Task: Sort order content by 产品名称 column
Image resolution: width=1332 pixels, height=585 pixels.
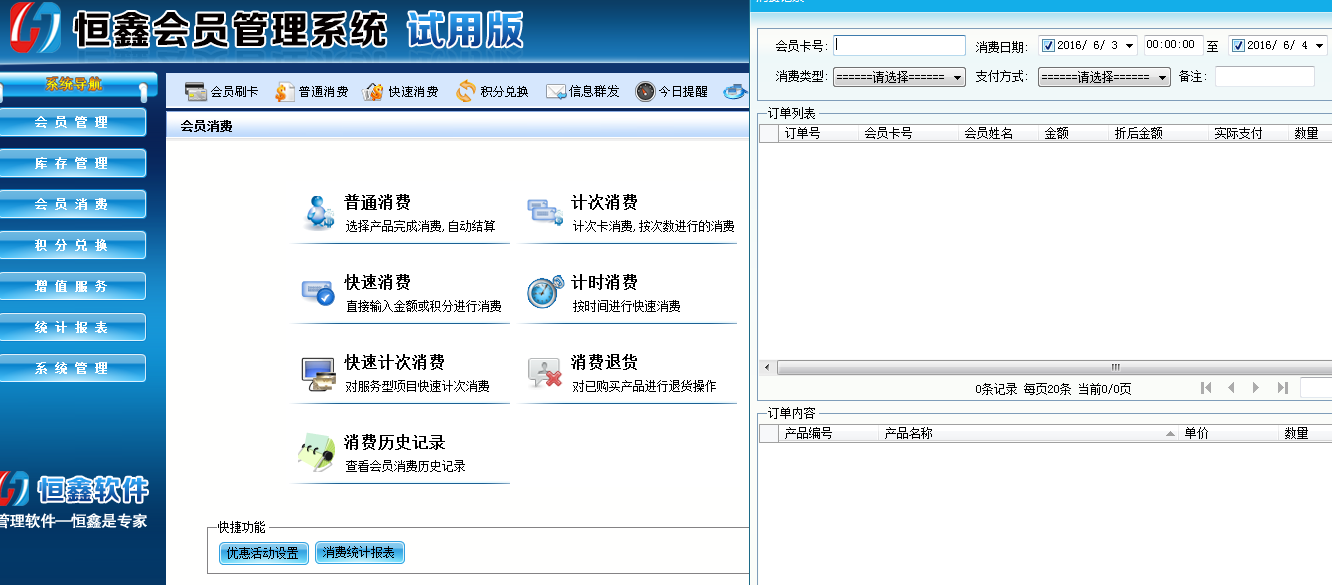Action: point(1029,434)
